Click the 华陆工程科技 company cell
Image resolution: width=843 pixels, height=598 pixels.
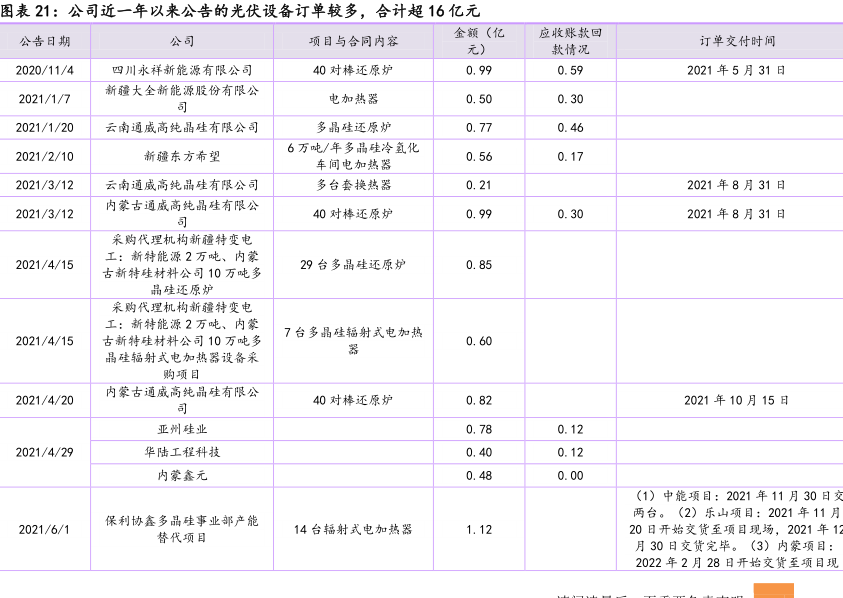click(182, 452)
